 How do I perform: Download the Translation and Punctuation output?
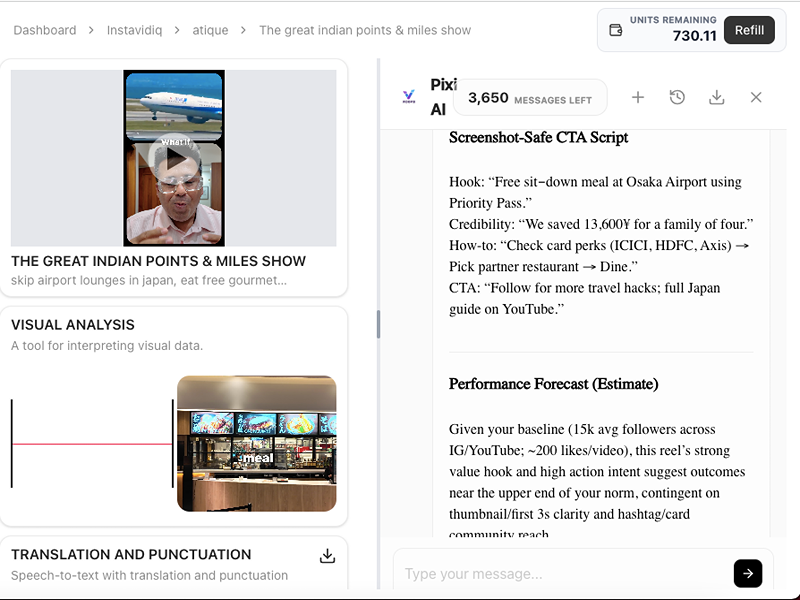tap(327, 555)
